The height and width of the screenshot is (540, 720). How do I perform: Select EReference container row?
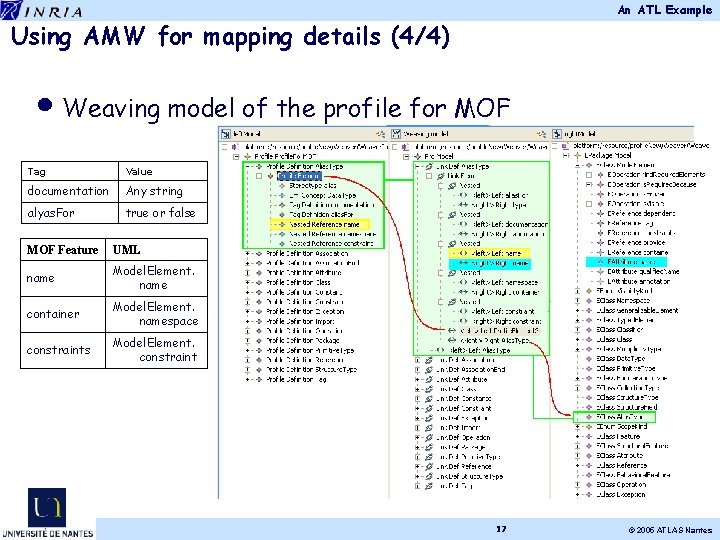point(638,252)
